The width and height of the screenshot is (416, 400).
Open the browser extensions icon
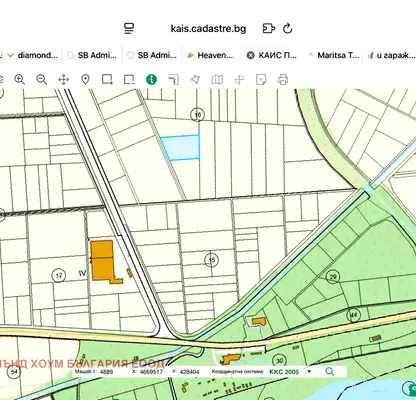click(x=269, y=29)
